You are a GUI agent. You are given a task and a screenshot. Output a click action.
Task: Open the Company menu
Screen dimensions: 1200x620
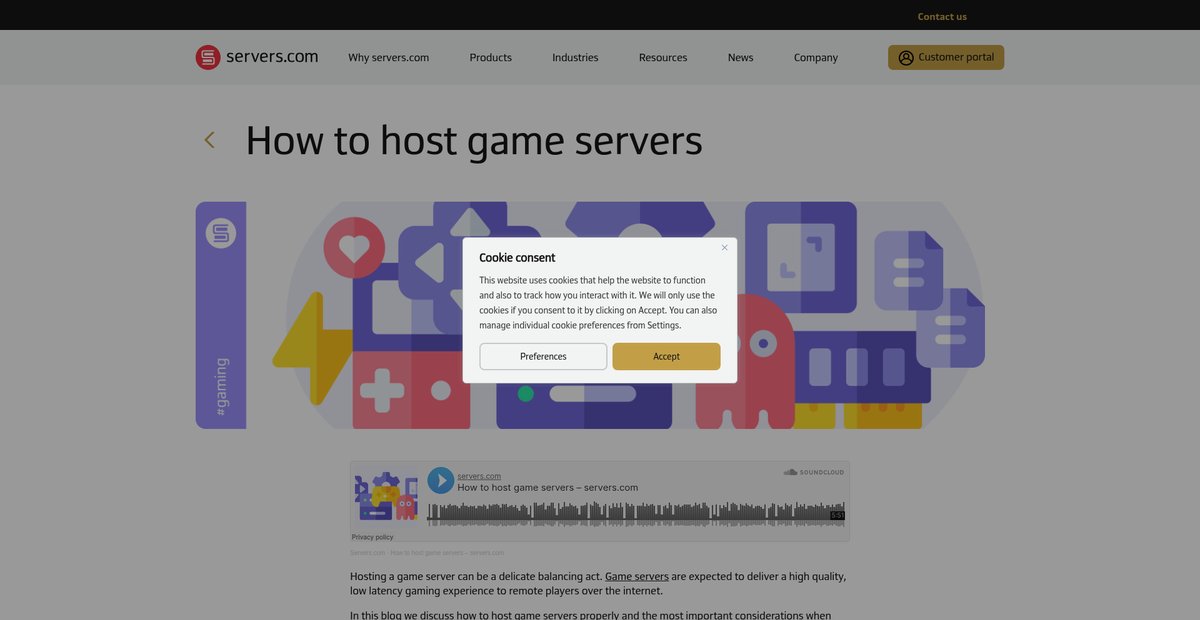(x=816, y=58)
